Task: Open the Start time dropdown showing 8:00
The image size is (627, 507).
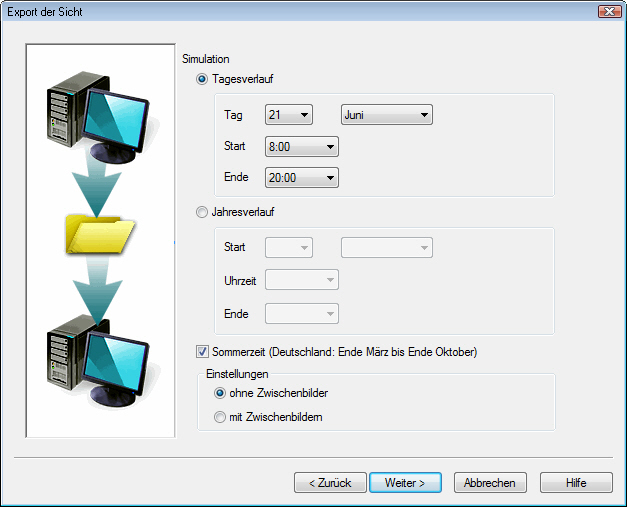Action: 302,146
